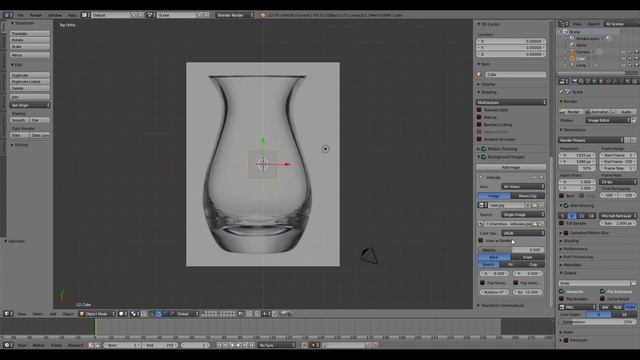Viewport: 640px width, 360px height.
Task: Open the Axis All Views dropdown
Action: 523,186
